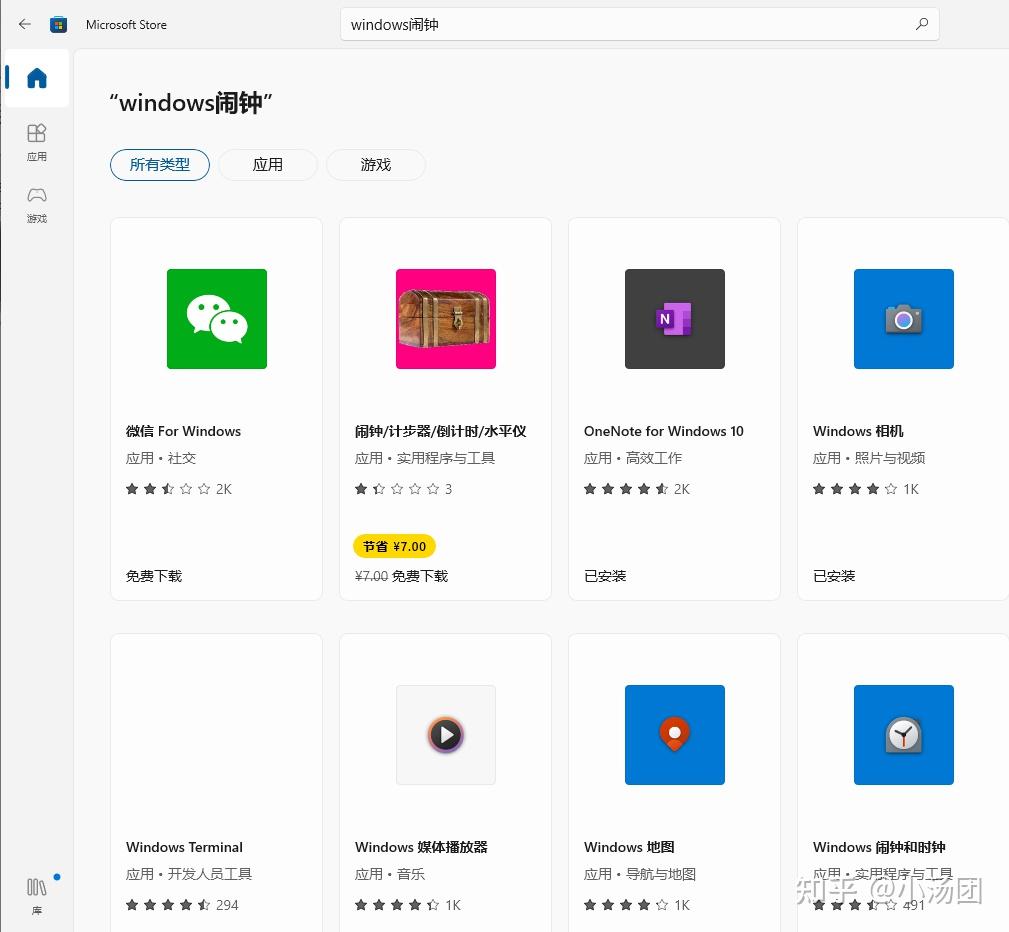Screen dimensions: 1009x932
Task: Open the 库 library sidebar icon
Action: click(37, 895)
